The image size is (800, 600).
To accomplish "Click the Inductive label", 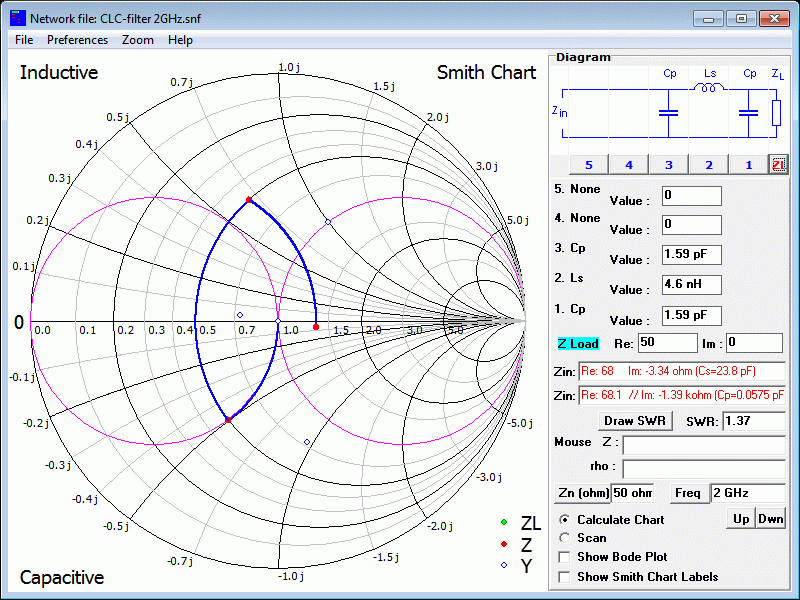I will click(59, 73).
